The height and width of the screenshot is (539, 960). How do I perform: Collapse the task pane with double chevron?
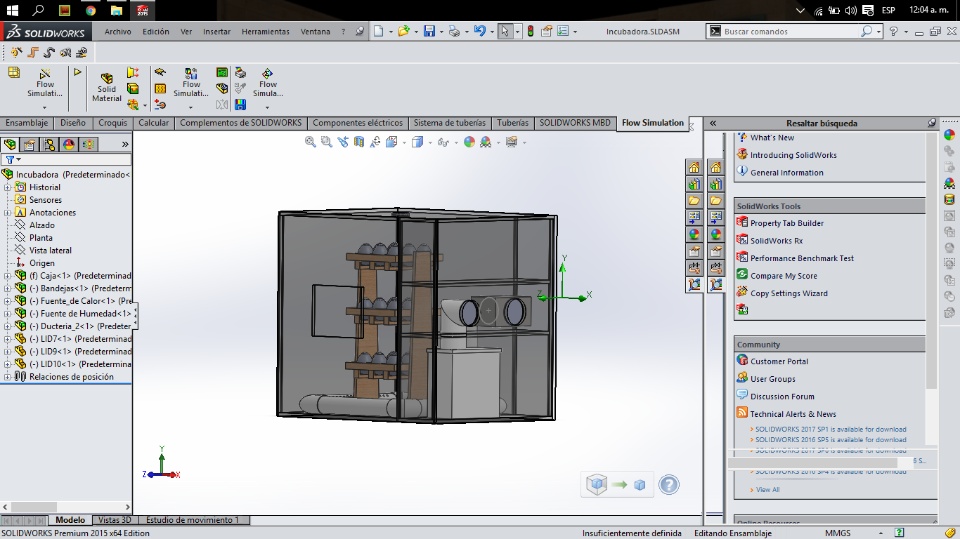coord(713,123)
